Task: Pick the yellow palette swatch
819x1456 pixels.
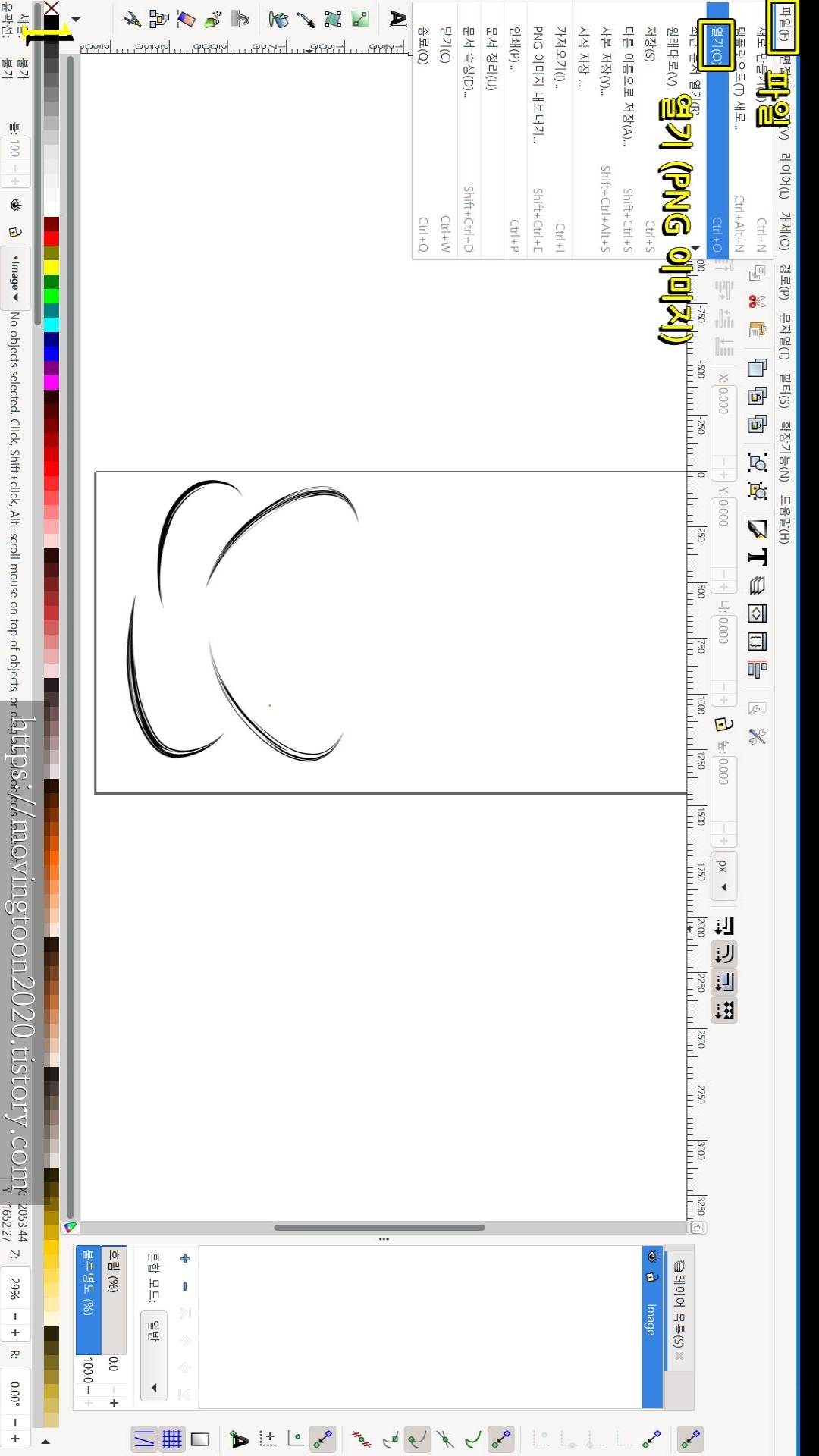Action: (52, 268)
